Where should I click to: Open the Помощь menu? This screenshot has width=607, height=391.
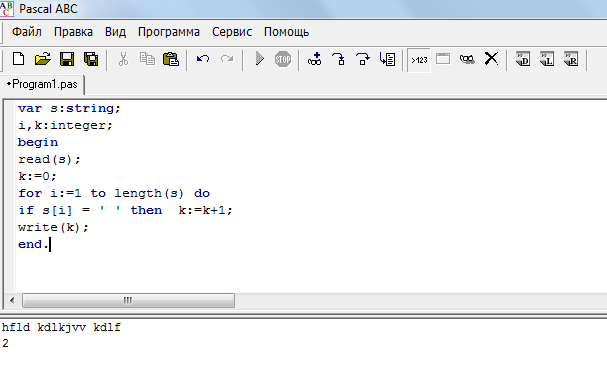[x=286, y=32]
